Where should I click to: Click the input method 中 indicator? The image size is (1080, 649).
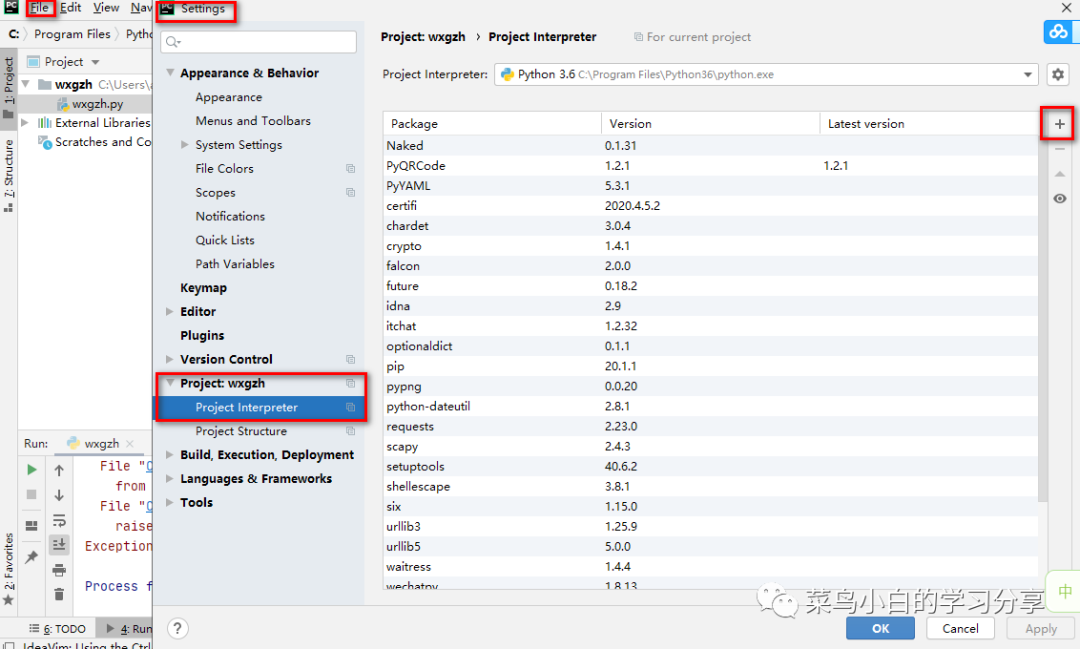tap(1065, 591)
